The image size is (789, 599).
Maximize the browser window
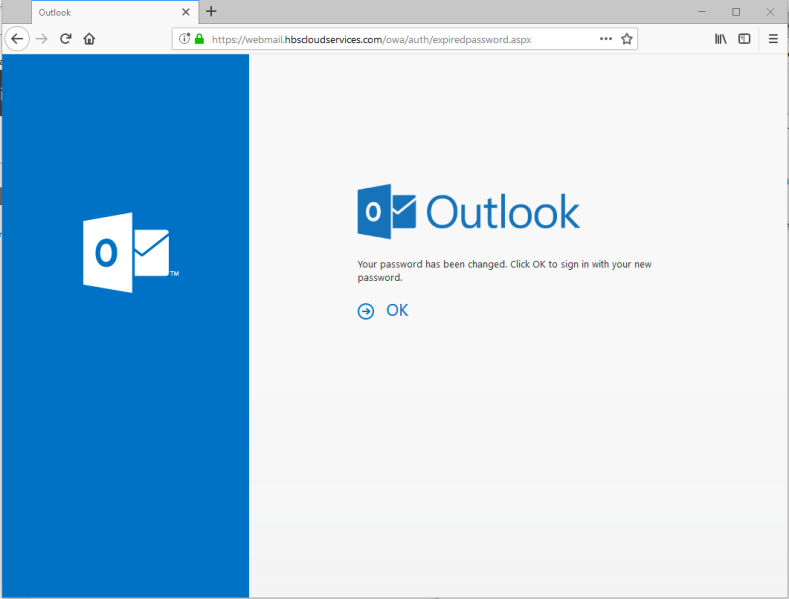[736, 12]
